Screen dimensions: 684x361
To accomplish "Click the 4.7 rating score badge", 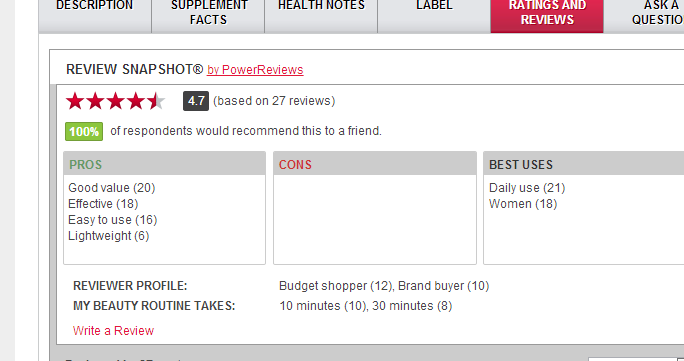I will pyautogui.click(x=196, y=101).
